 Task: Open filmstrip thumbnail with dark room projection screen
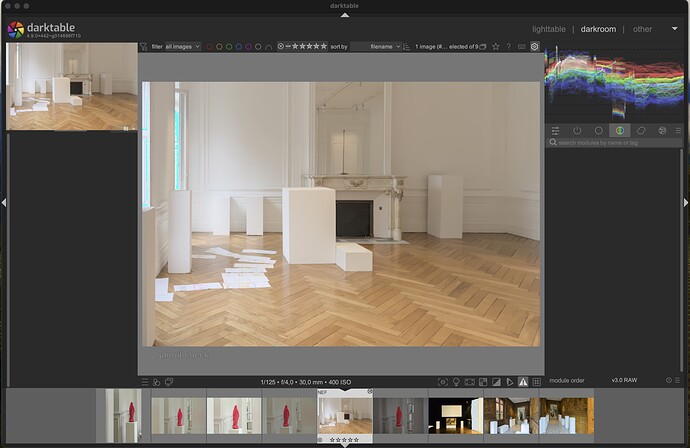click(x=455, y=416)
